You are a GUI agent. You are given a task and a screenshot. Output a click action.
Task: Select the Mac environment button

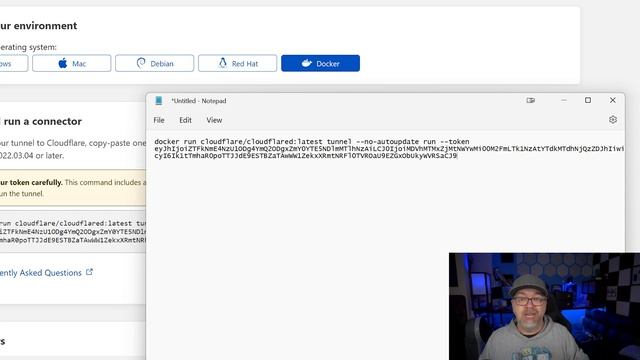click(71, 63)
